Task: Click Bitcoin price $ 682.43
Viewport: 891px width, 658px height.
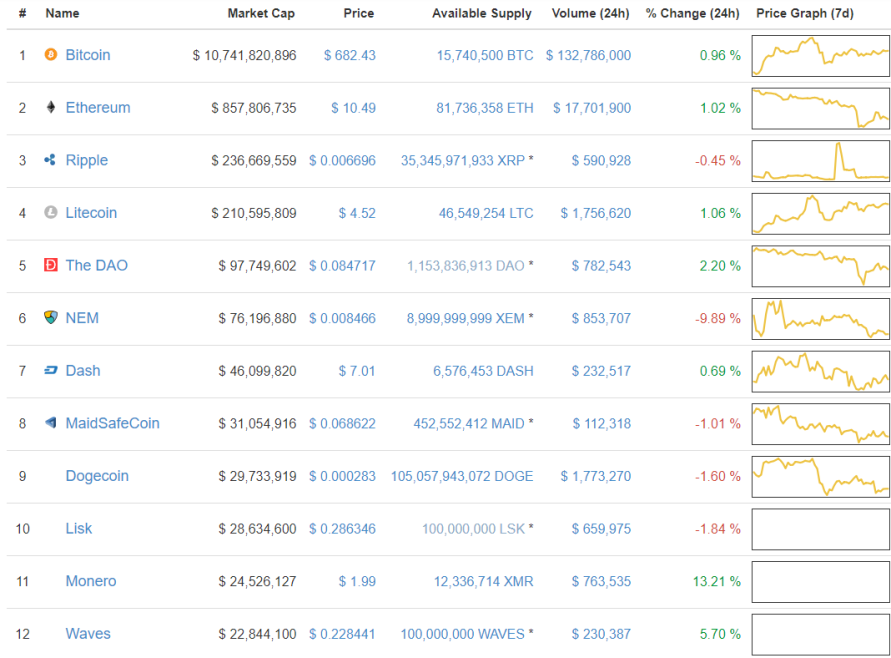Action: tap(349, 56)
